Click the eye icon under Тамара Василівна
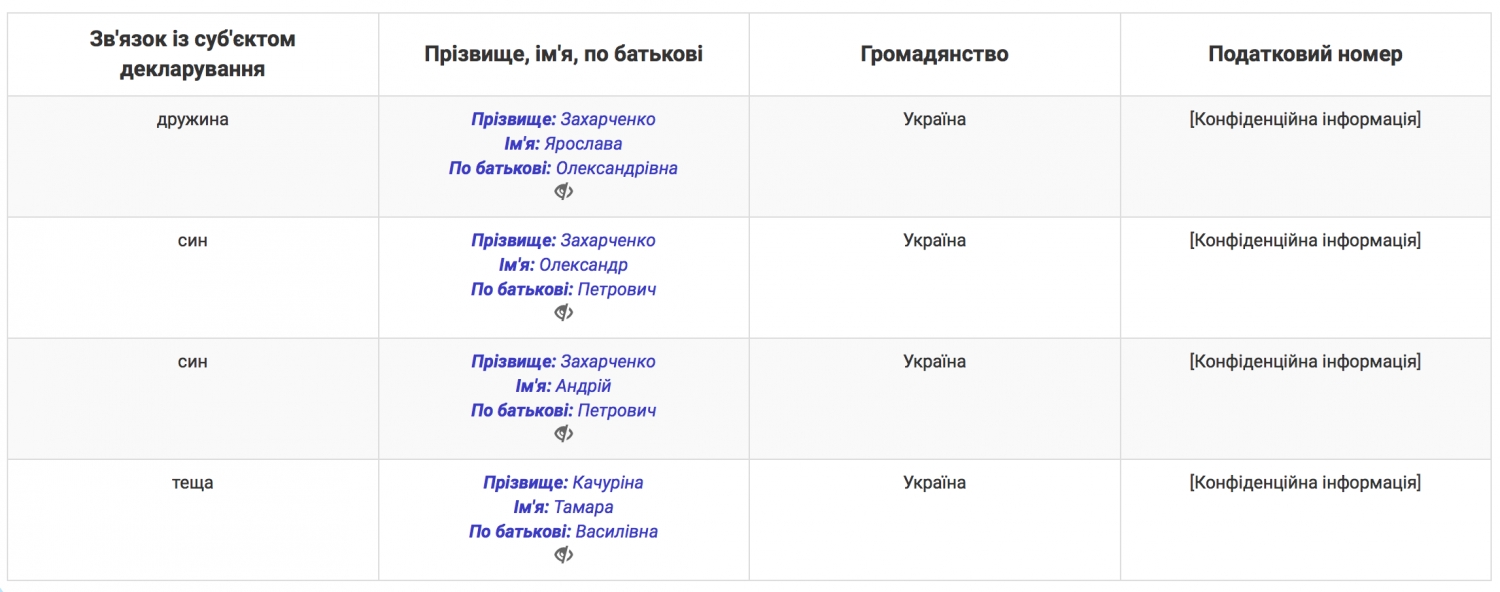 tap(564, 555)
